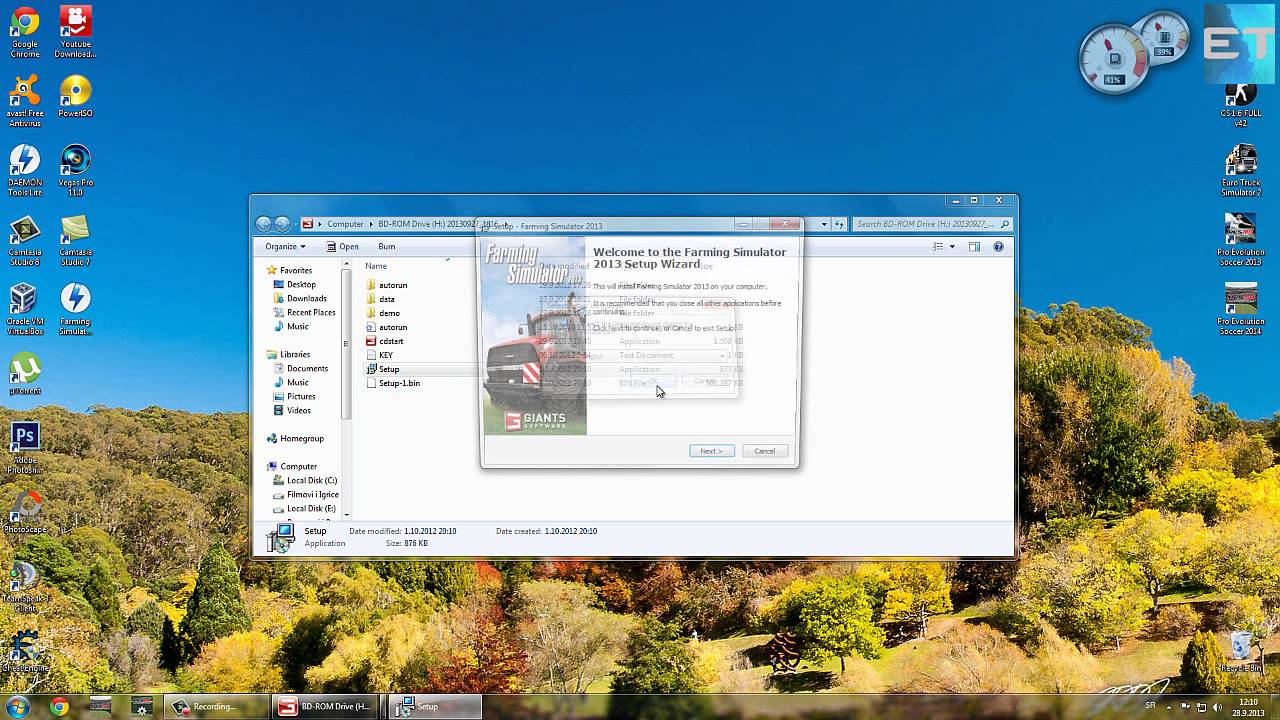Open uTorrent desktop icon

tap(24, 374)
